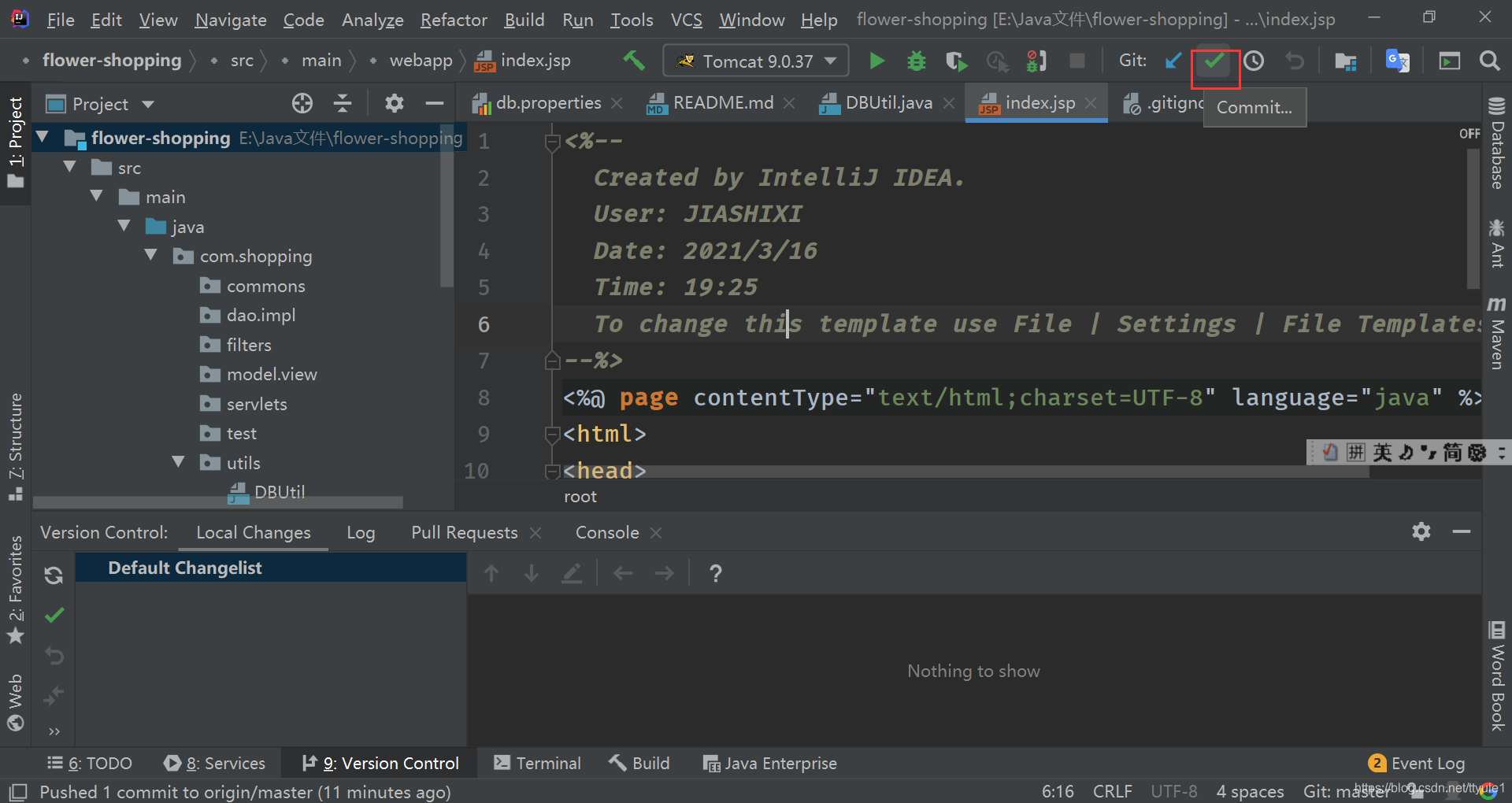The height and width of the screenshot is (803, 1512).
Task: Close the README.md tab
Action: coord(789,103)
